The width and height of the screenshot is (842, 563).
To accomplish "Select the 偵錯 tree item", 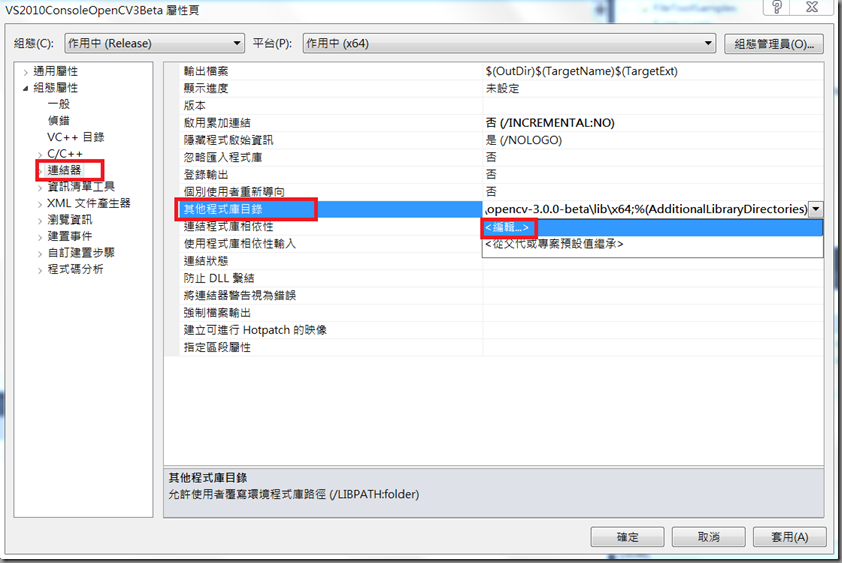I will click(x=59, y=121).
